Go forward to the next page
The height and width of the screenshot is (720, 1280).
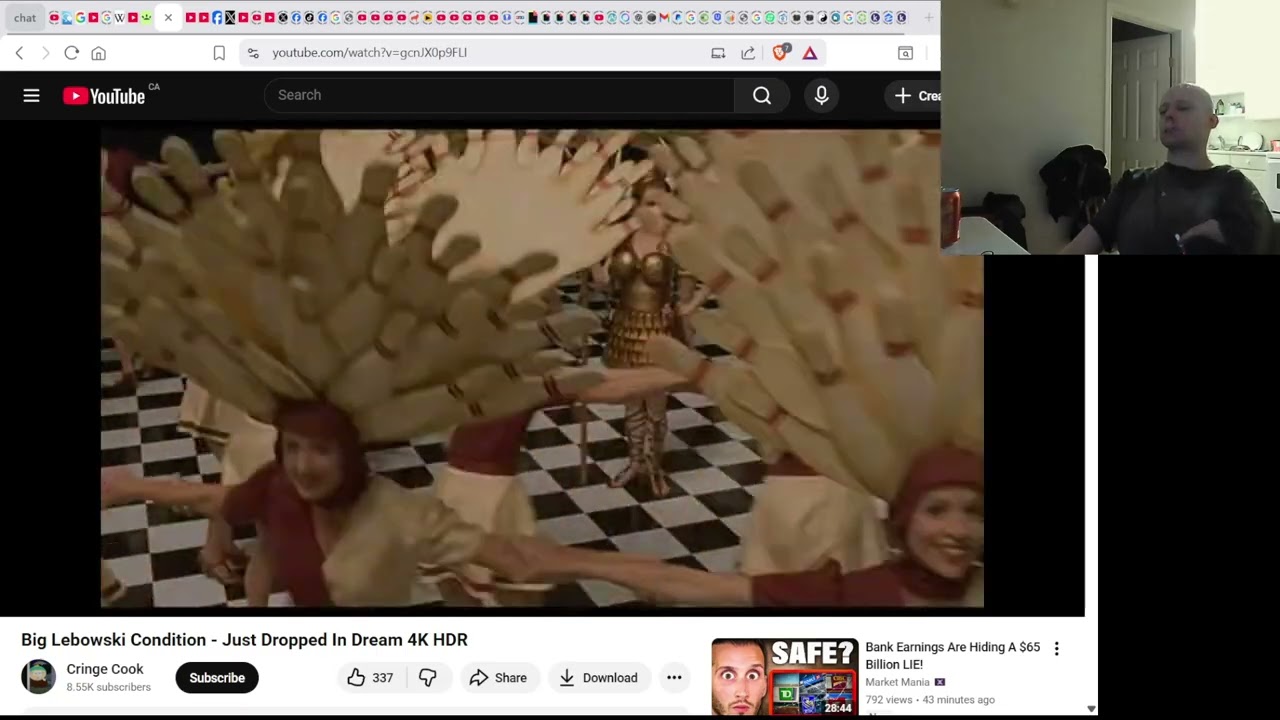pos(45,53)
